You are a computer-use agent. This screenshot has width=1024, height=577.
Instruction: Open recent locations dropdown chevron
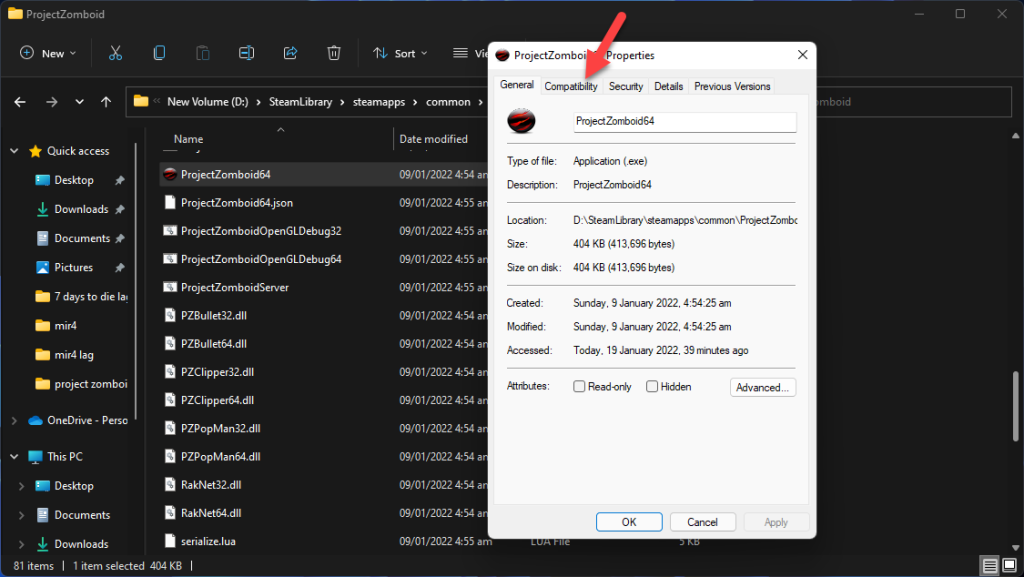[79, 102]
